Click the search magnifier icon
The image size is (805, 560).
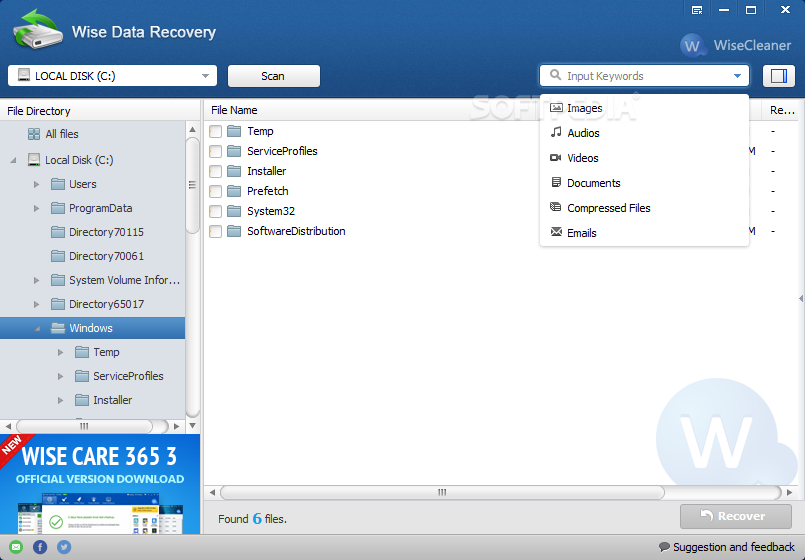click(x=555, y=75)
